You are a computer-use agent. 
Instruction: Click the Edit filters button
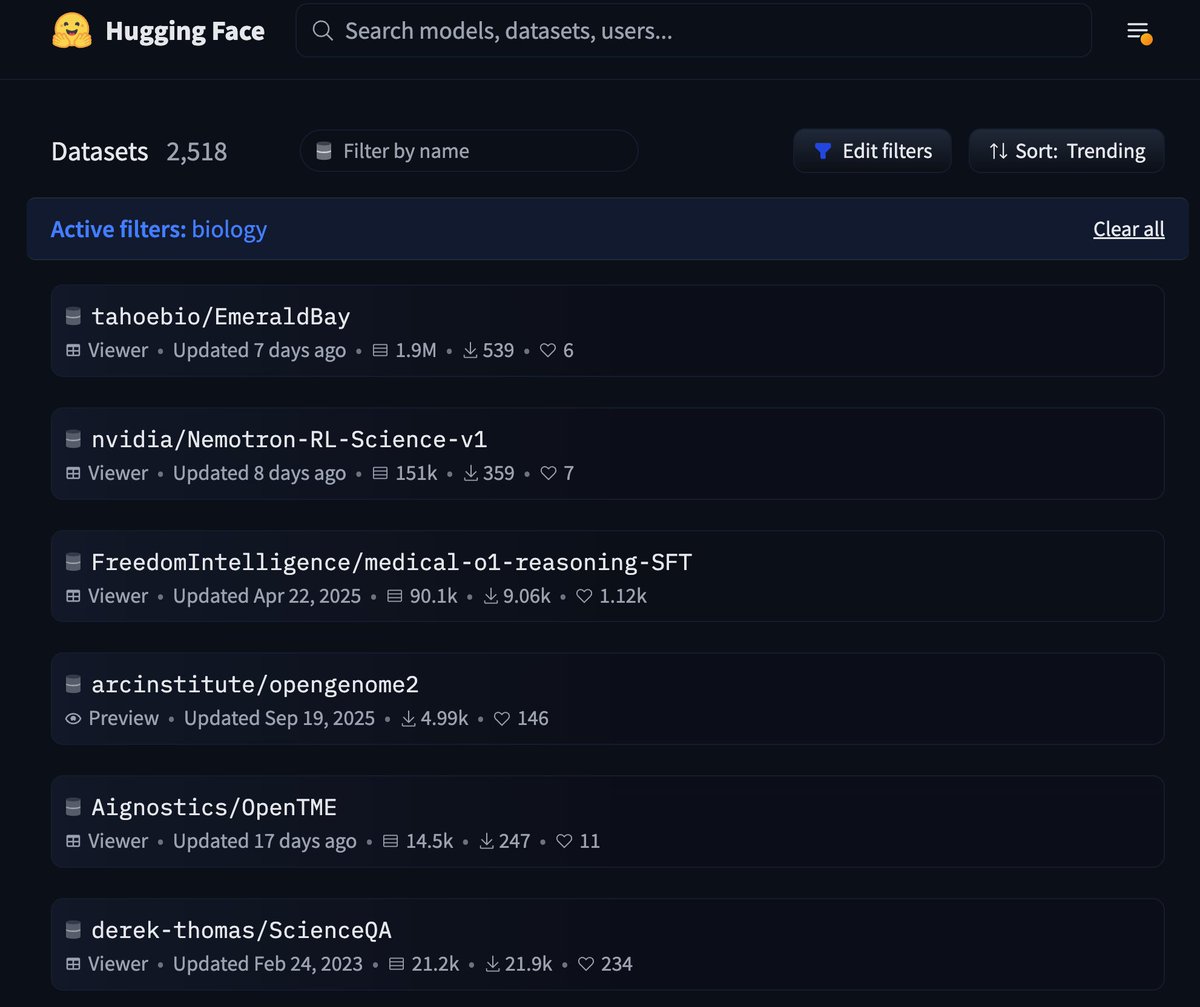coord(872,151)
